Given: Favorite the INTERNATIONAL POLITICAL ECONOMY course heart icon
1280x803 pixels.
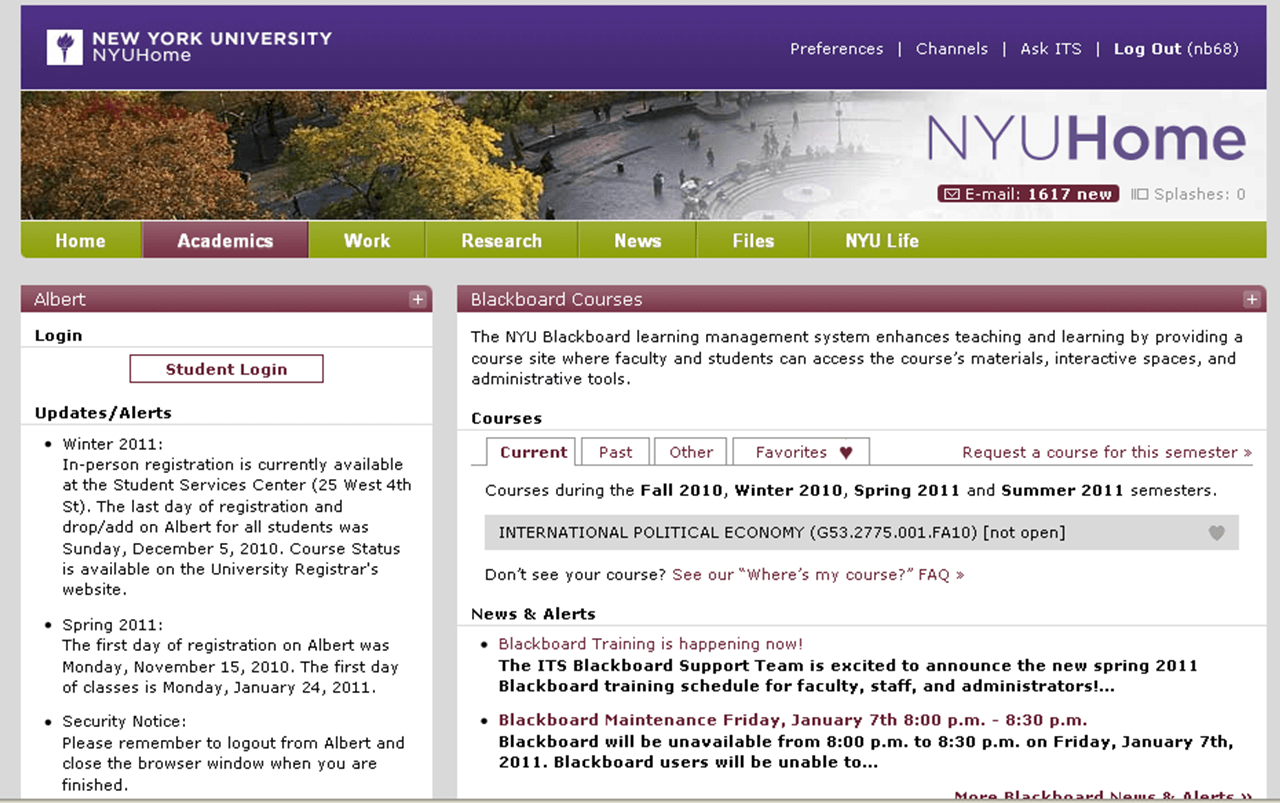Looking at the screenshot, I should pos(1217,533).
